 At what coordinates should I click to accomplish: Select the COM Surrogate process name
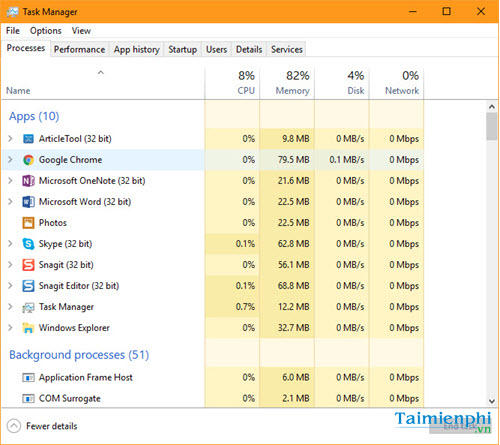coord(70,398)
